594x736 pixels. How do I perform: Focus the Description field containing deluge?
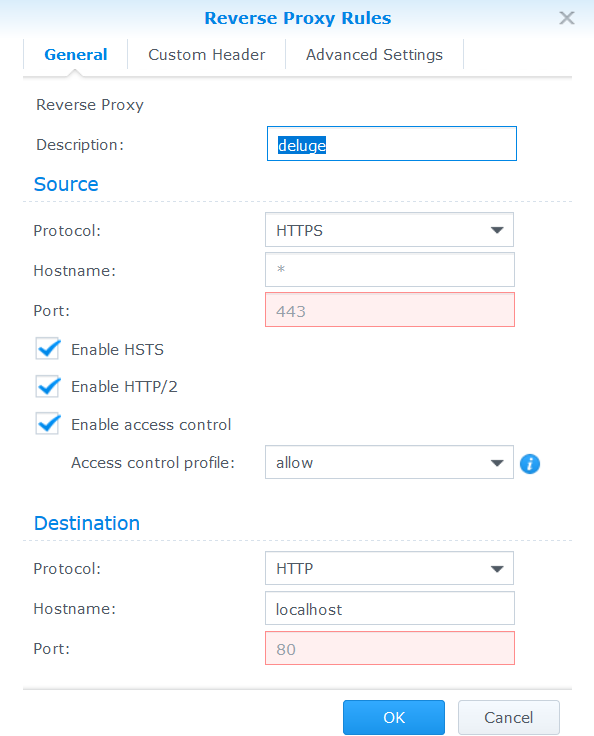tap(392, 144)
